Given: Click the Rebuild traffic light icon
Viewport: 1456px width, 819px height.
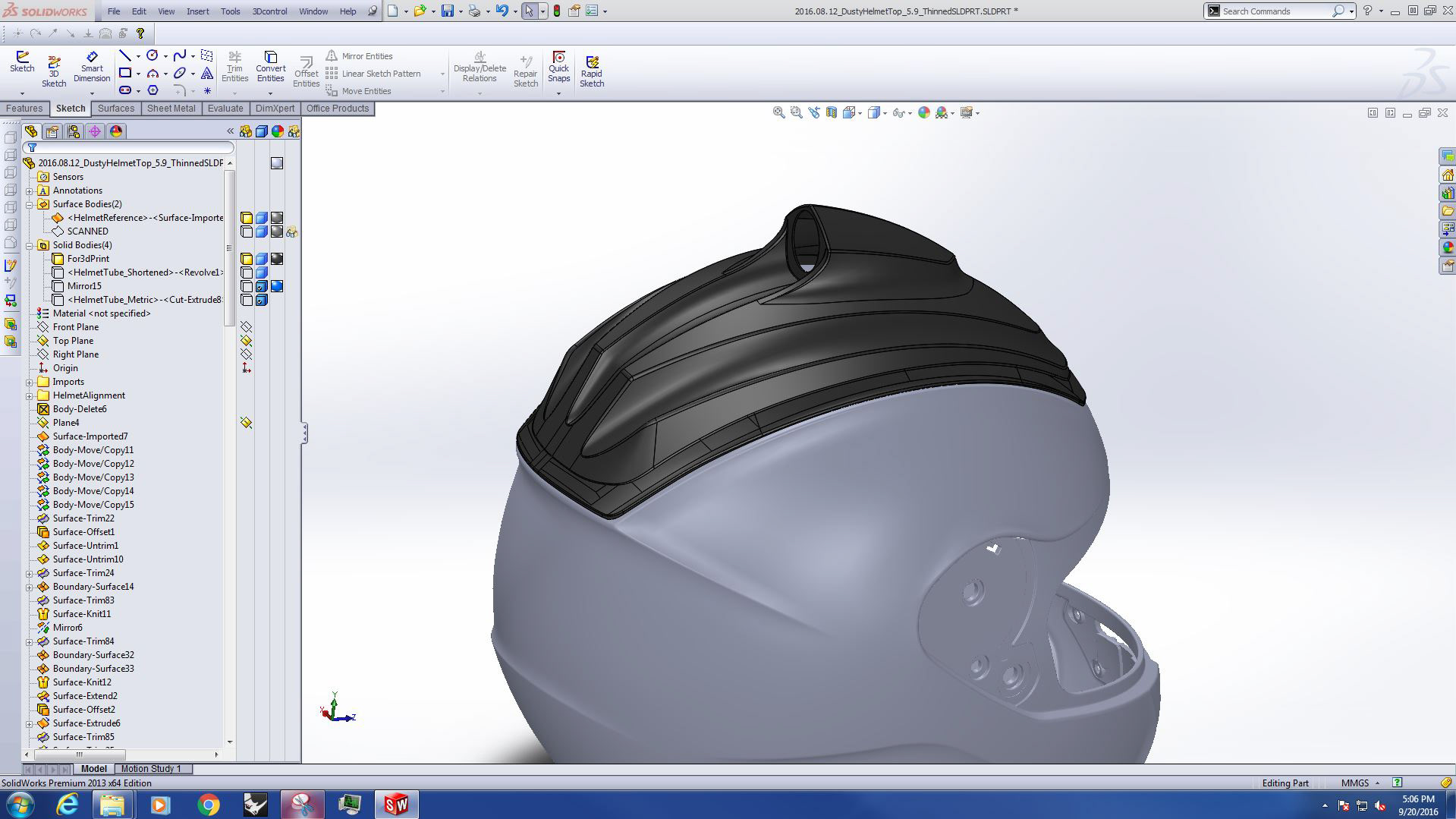Looking at the screenshot, I should tap(557, 11).
